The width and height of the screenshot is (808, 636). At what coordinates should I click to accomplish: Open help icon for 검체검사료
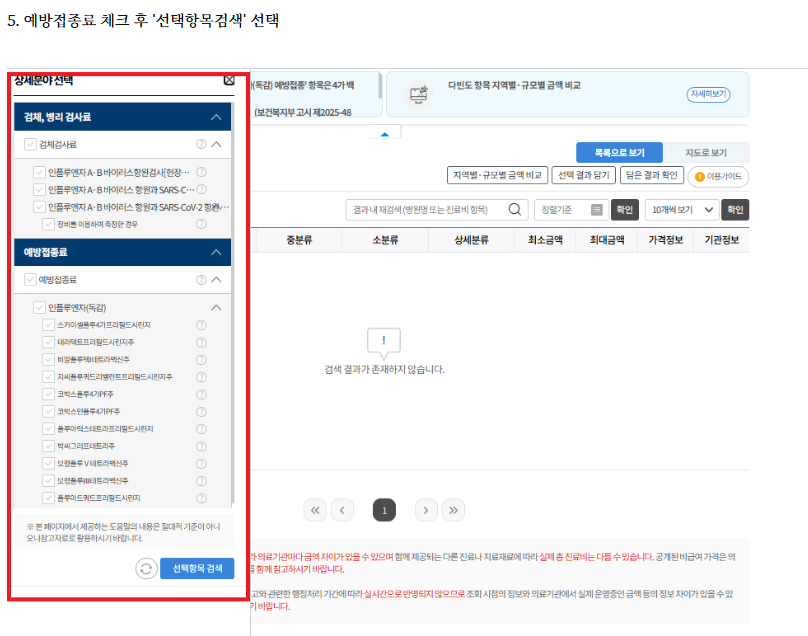201,144
